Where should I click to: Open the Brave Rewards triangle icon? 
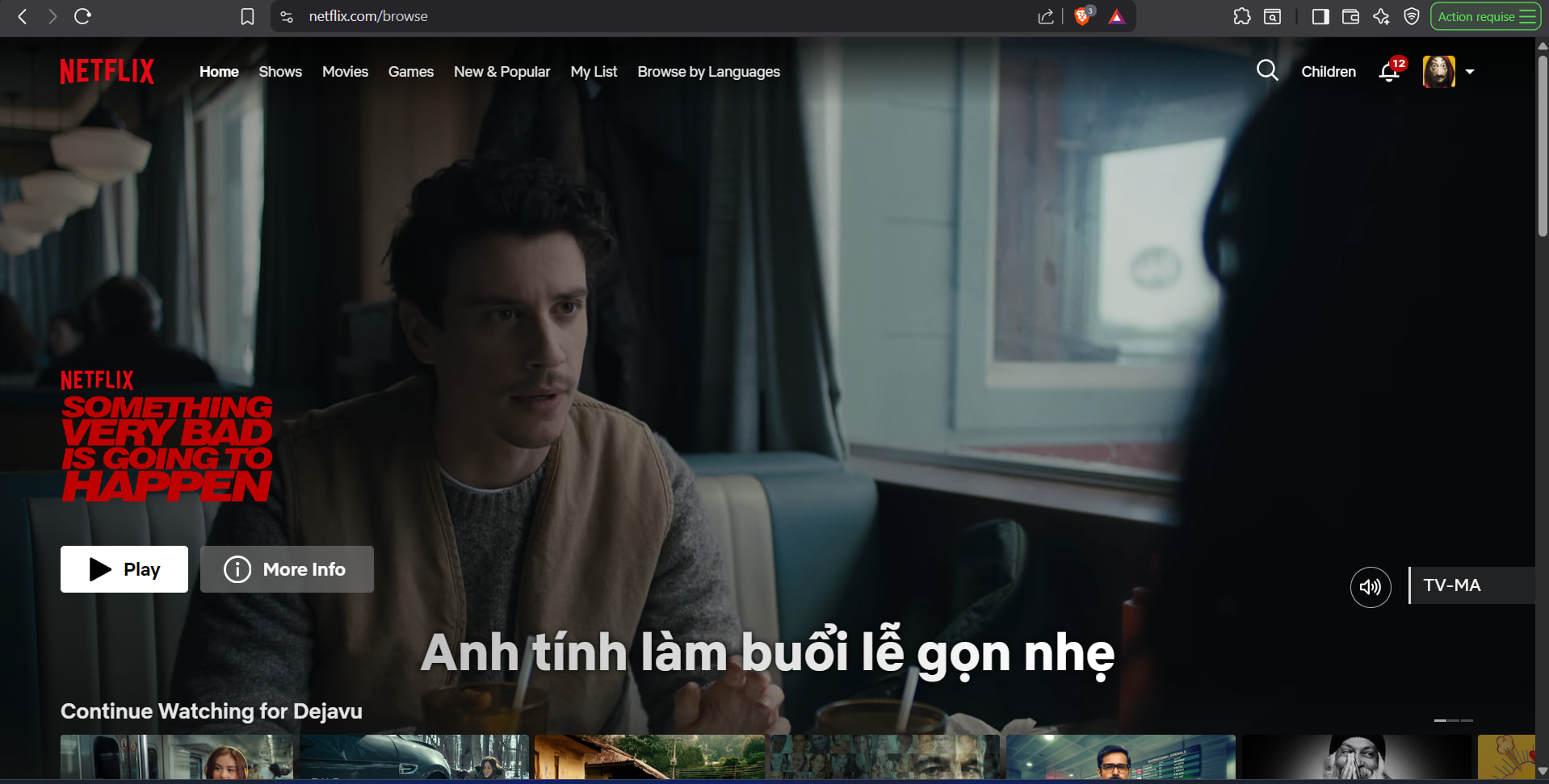pos(1117,16)
